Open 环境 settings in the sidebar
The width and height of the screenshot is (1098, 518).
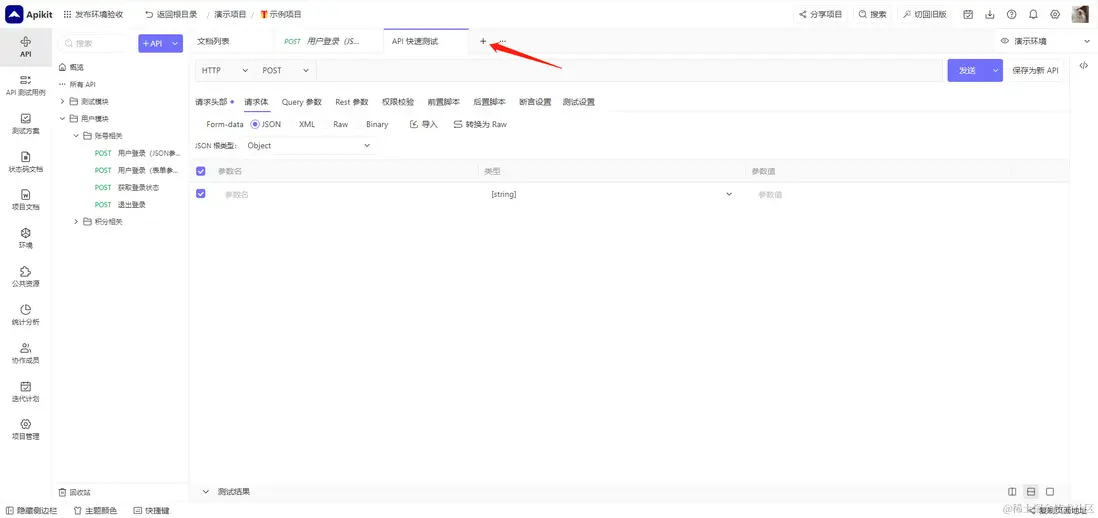pos(25,238)
